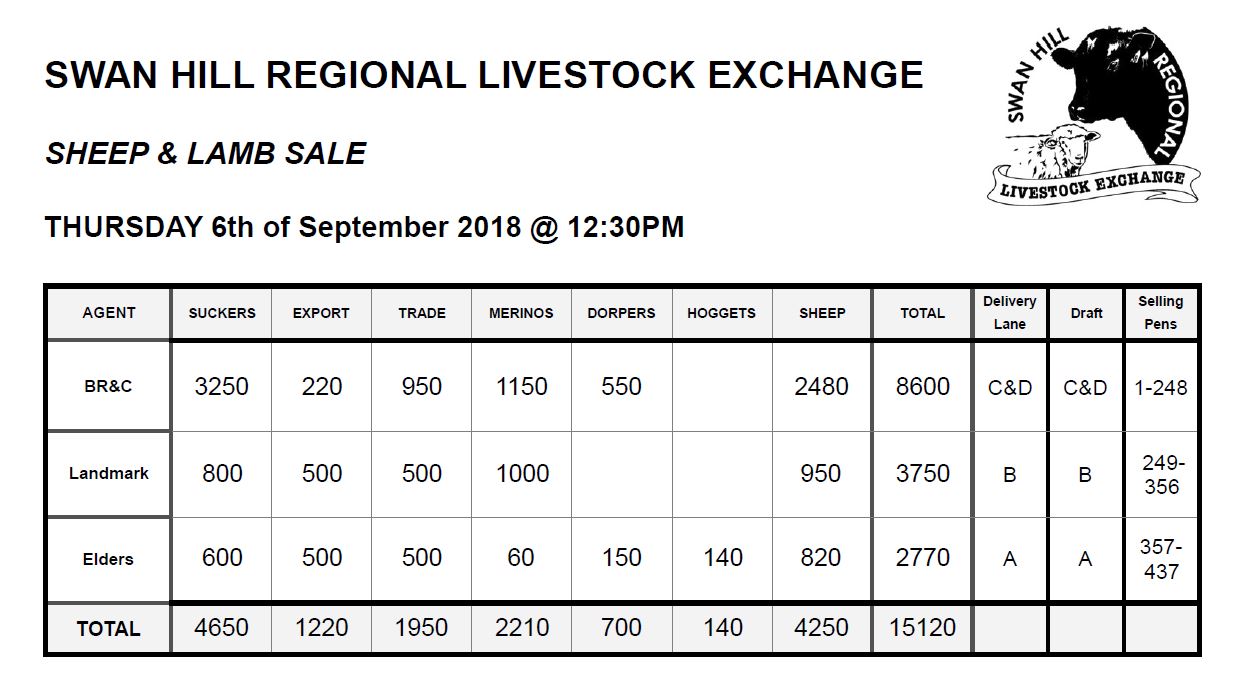Click the Selling Pens column header
The height and width of the screenshot is (673, 1246).
tap(1160, 312)
